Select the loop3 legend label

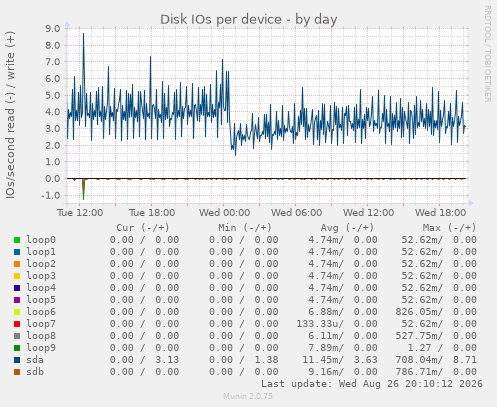(x=41, y=276)
